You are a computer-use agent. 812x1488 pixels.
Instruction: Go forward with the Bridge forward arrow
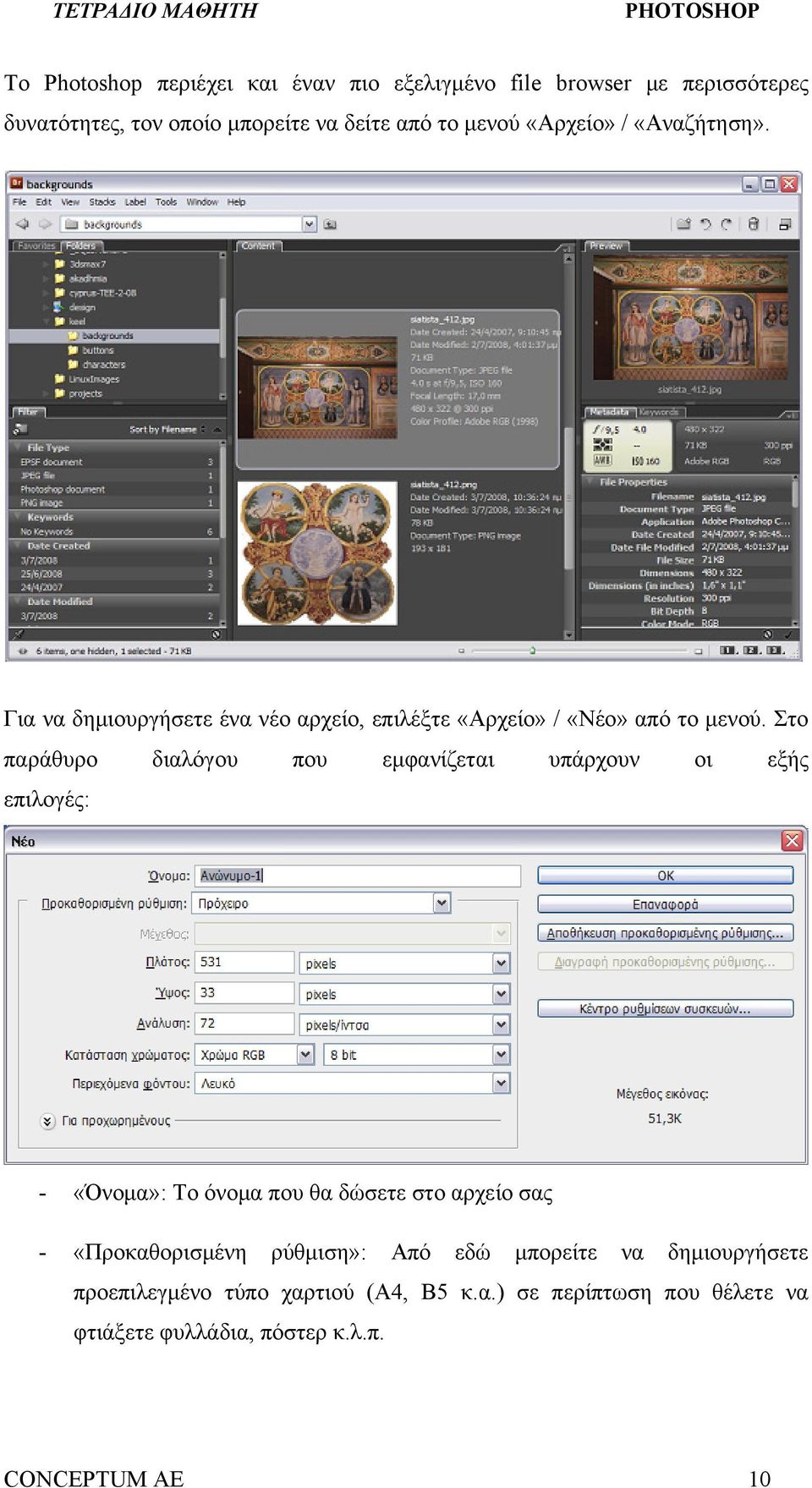pyautogui.click(x=45, y=224)
